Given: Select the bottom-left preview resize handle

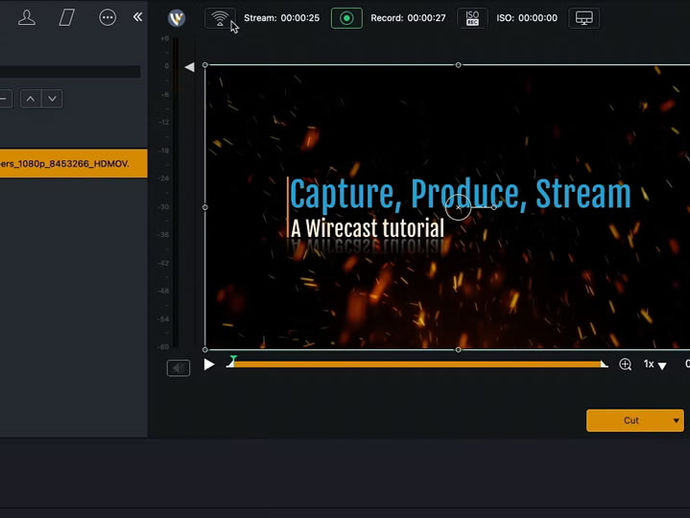Looking at the screenshot, I should [x=205, y=349].
